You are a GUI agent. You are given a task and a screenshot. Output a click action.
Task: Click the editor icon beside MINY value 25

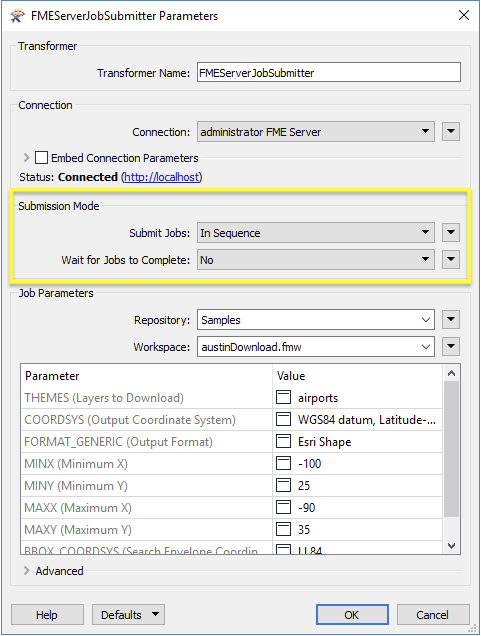point(283,485)
